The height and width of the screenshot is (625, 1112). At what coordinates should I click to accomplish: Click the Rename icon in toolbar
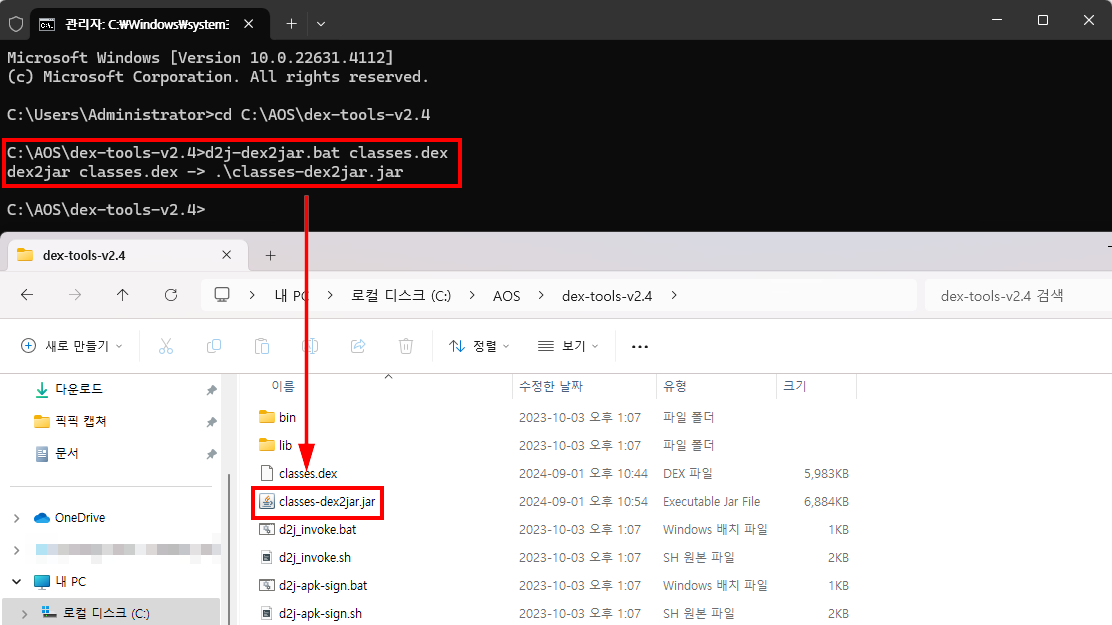coord(310,346)
